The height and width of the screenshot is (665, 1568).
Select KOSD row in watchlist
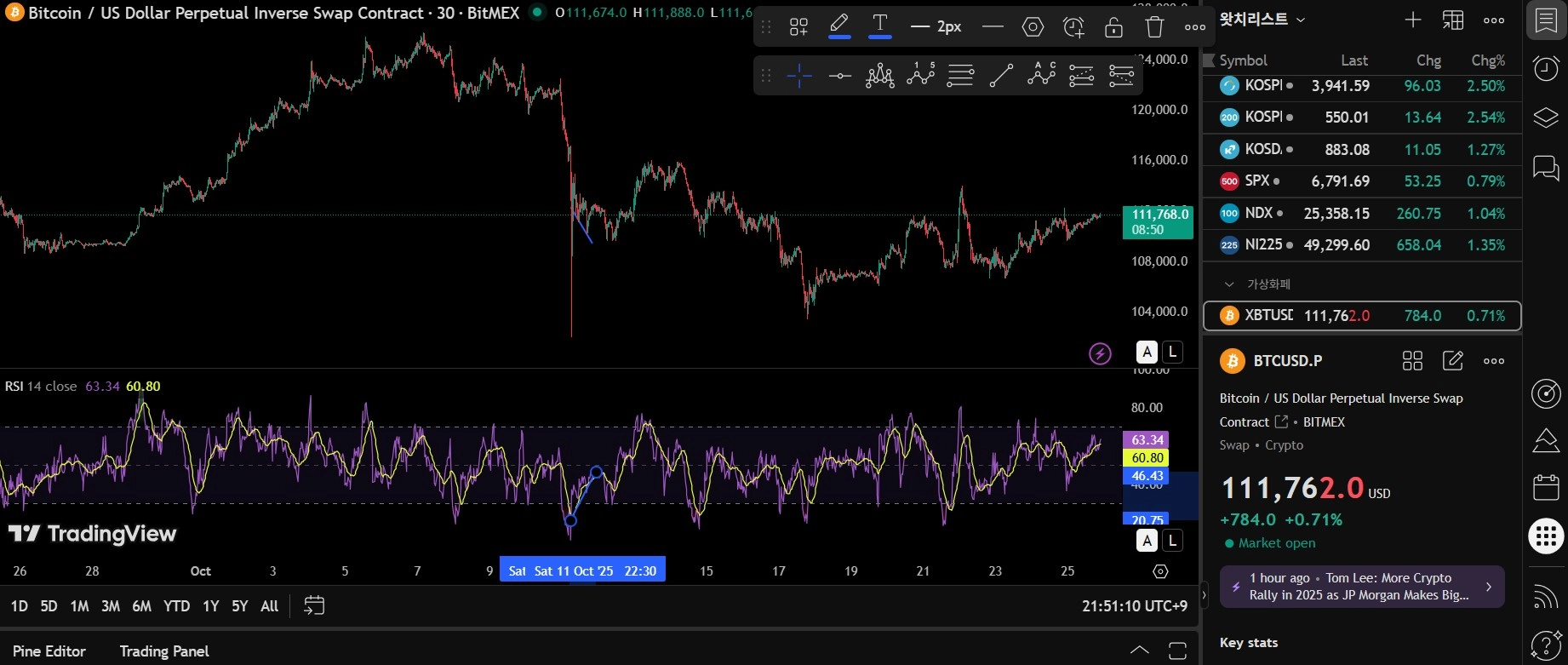pos(1362,150)
